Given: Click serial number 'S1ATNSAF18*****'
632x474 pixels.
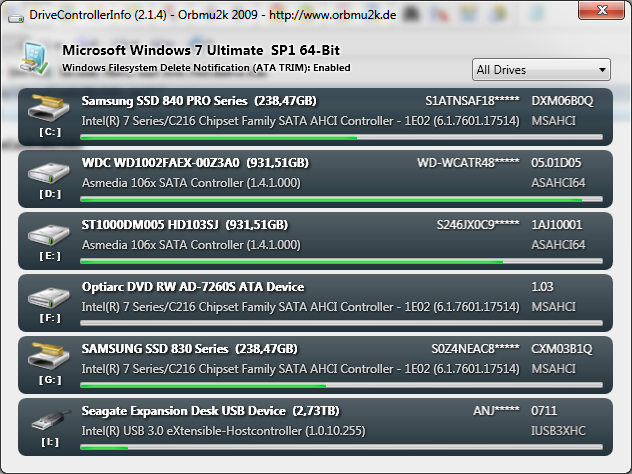Looking at the screenshot, I should click(472, 101).
